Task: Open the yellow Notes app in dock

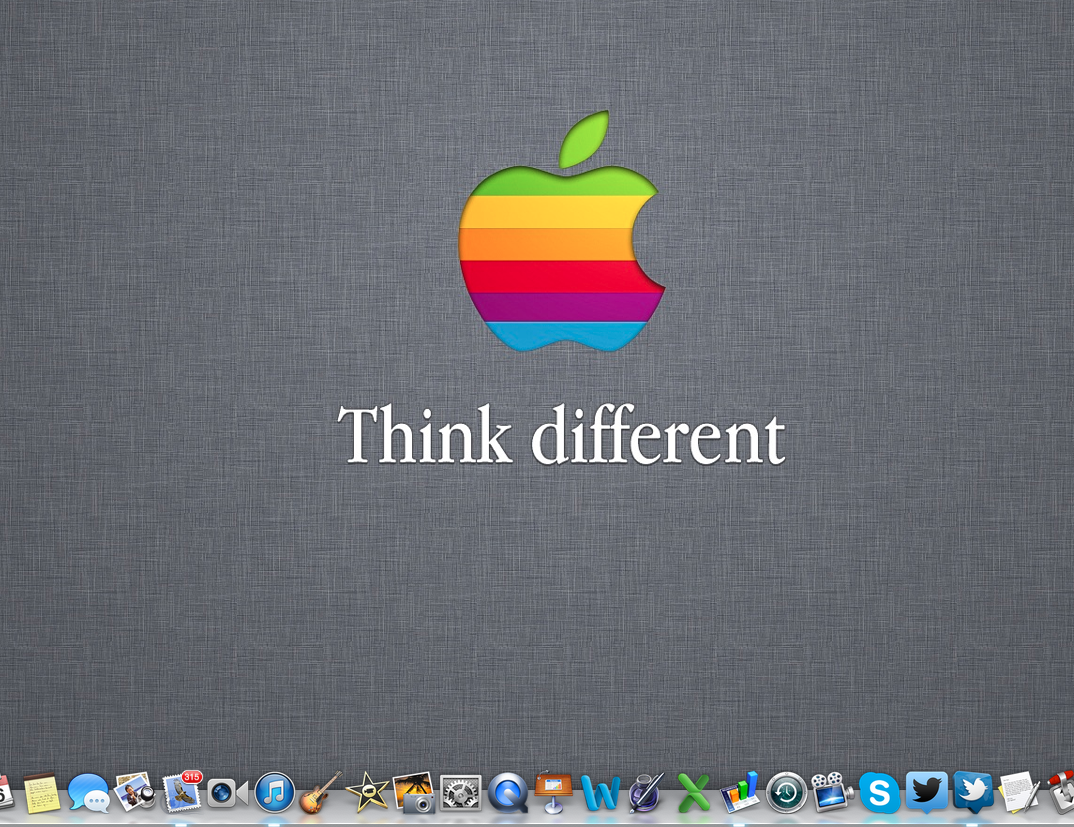Action: pos(41,793)
